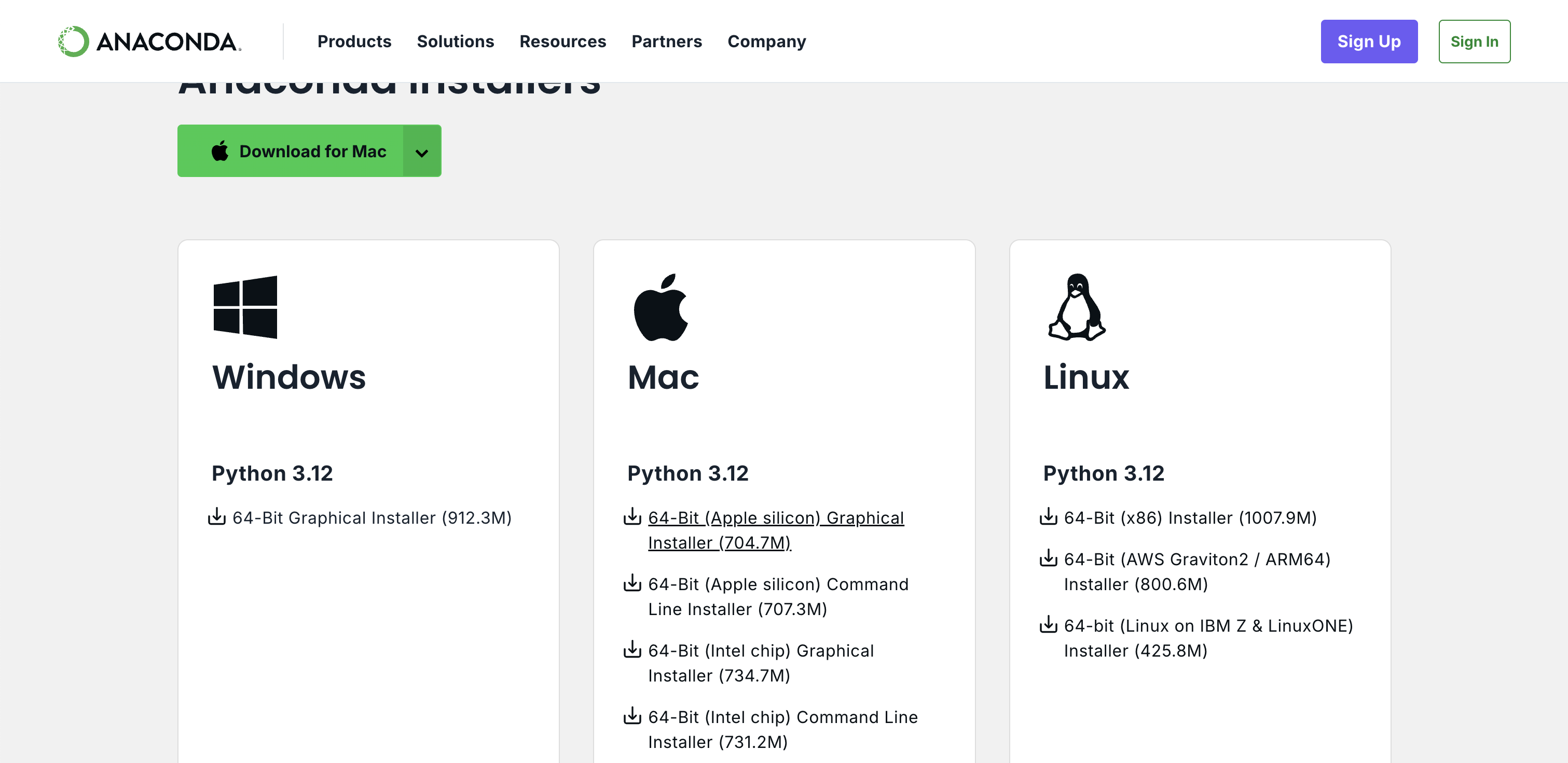Click download icon for IBM Z LinuxONE installer
This screenshot has width=1568, height=763.
pos(1048,625)
